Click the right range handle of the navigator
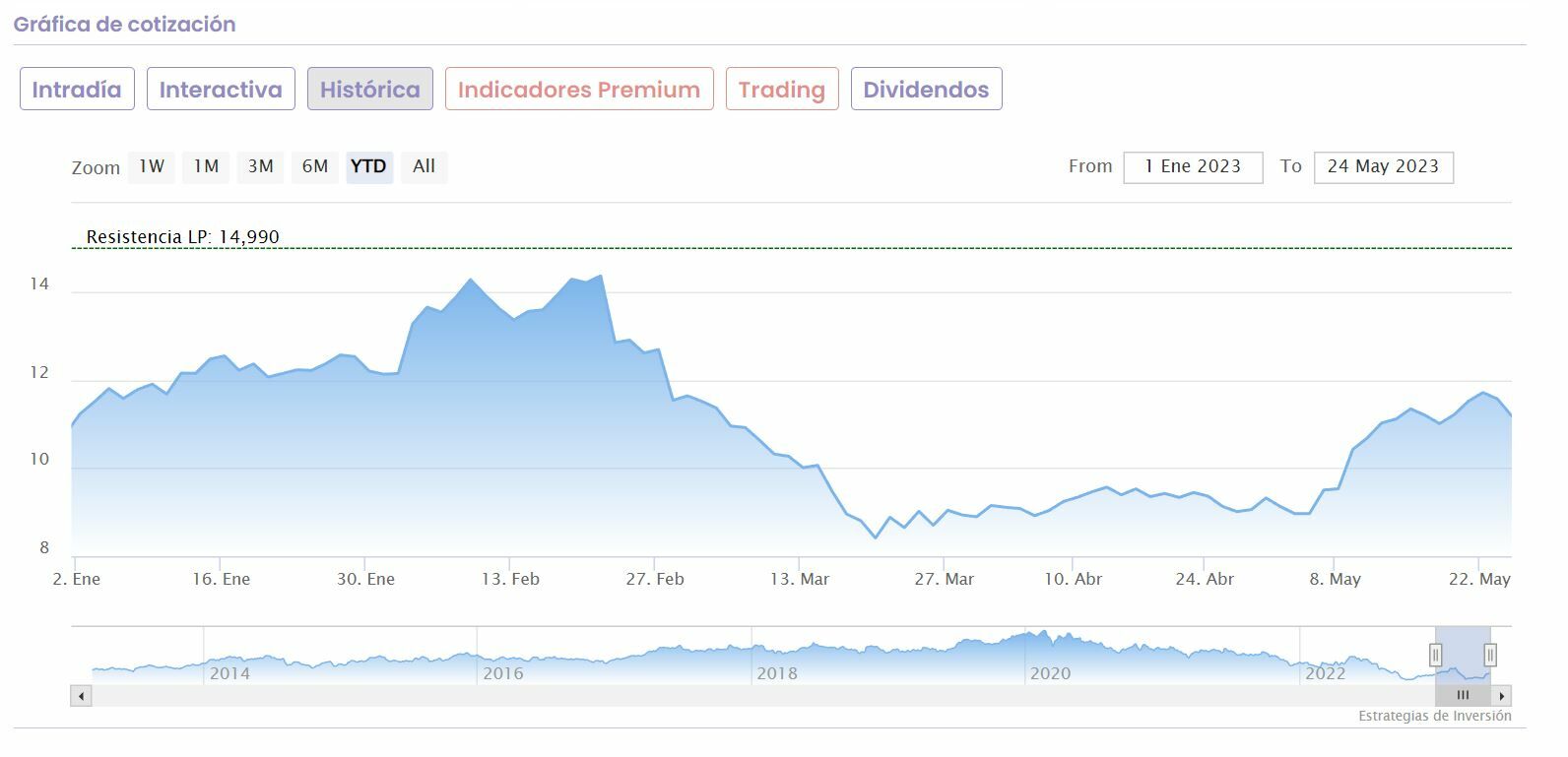The width and height of the screenshot is (1568, 757). (1490, 655)
